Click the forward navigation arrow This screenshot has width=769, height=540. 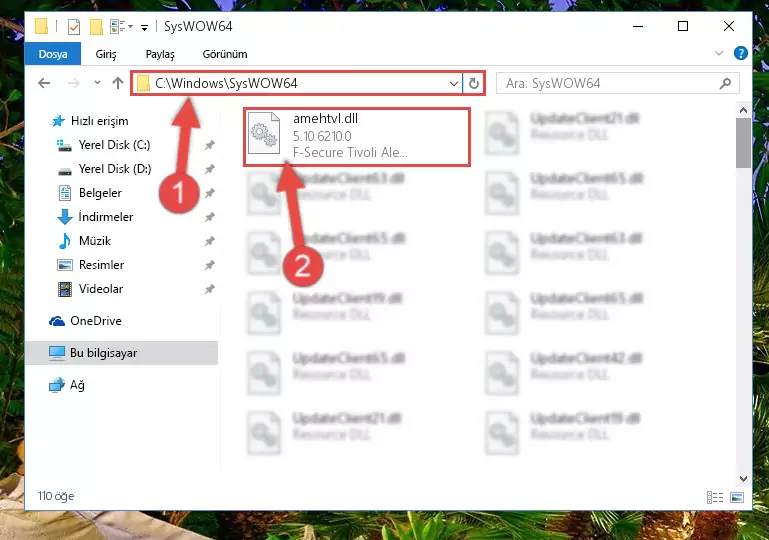tap(74, 83)
